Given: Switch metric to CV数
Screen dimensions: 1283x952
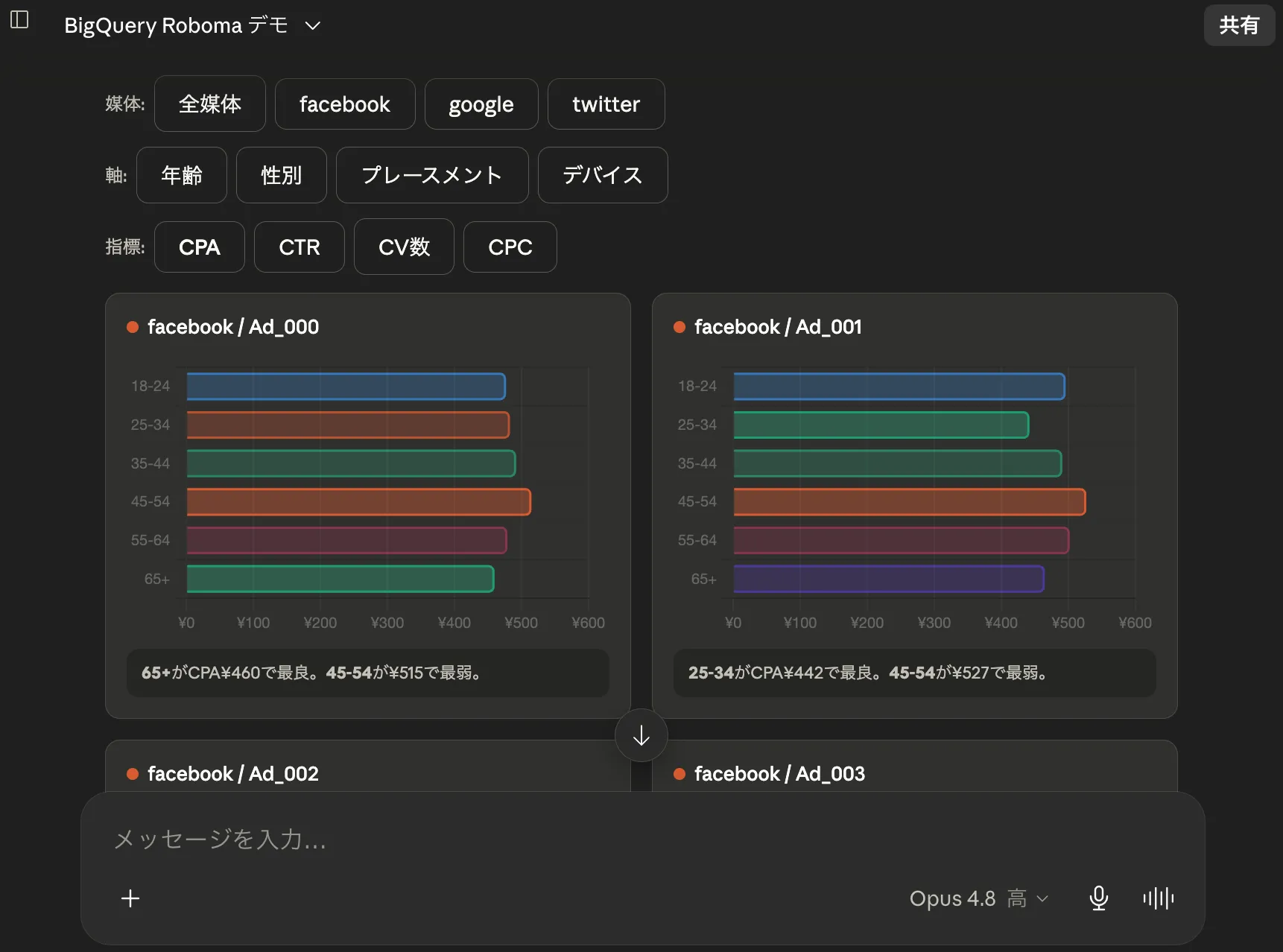Looking at the screenshot, I should coord(404,247).
